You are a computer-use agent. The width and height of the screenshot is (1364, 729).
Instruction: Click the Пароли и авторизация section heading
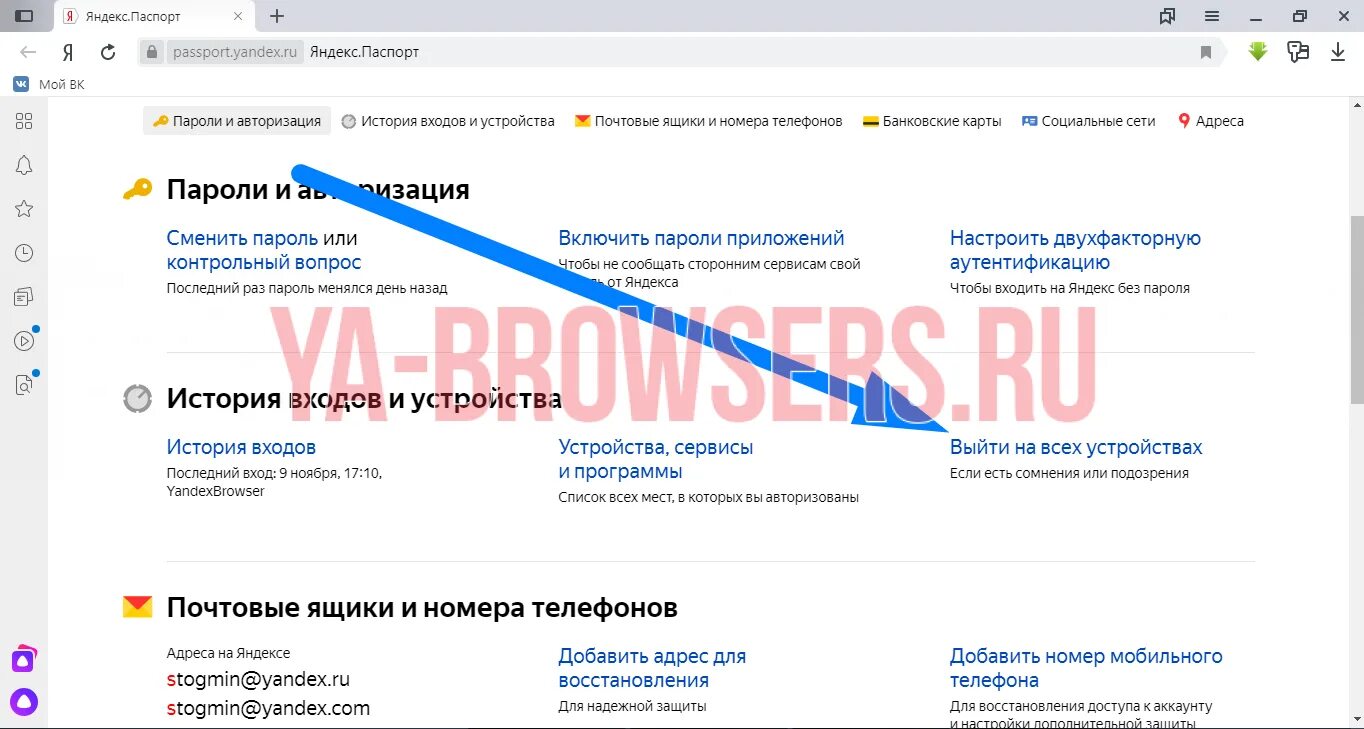318,189
